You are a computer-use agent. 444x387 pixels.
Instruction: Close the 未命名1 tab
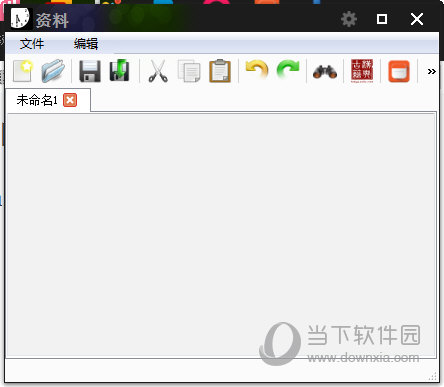tap(70, 100)
